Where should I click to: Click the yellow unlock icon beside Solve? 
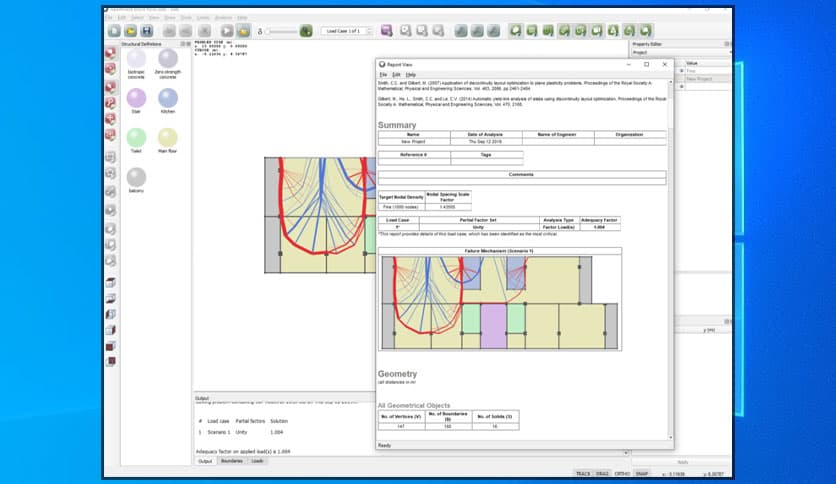[x=244, y=31]
